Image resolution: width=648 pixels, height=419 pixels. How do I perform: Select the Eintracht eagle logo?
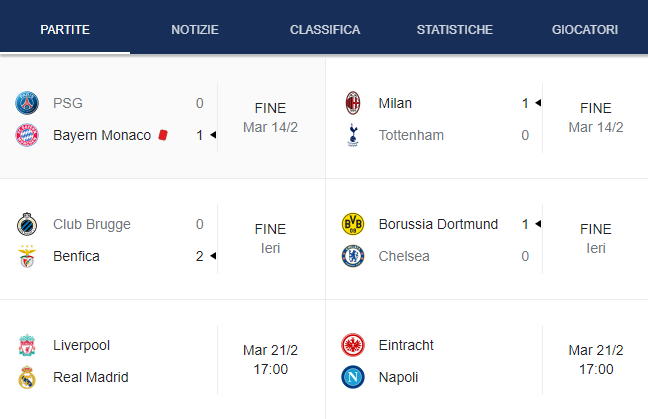[353, 345]
